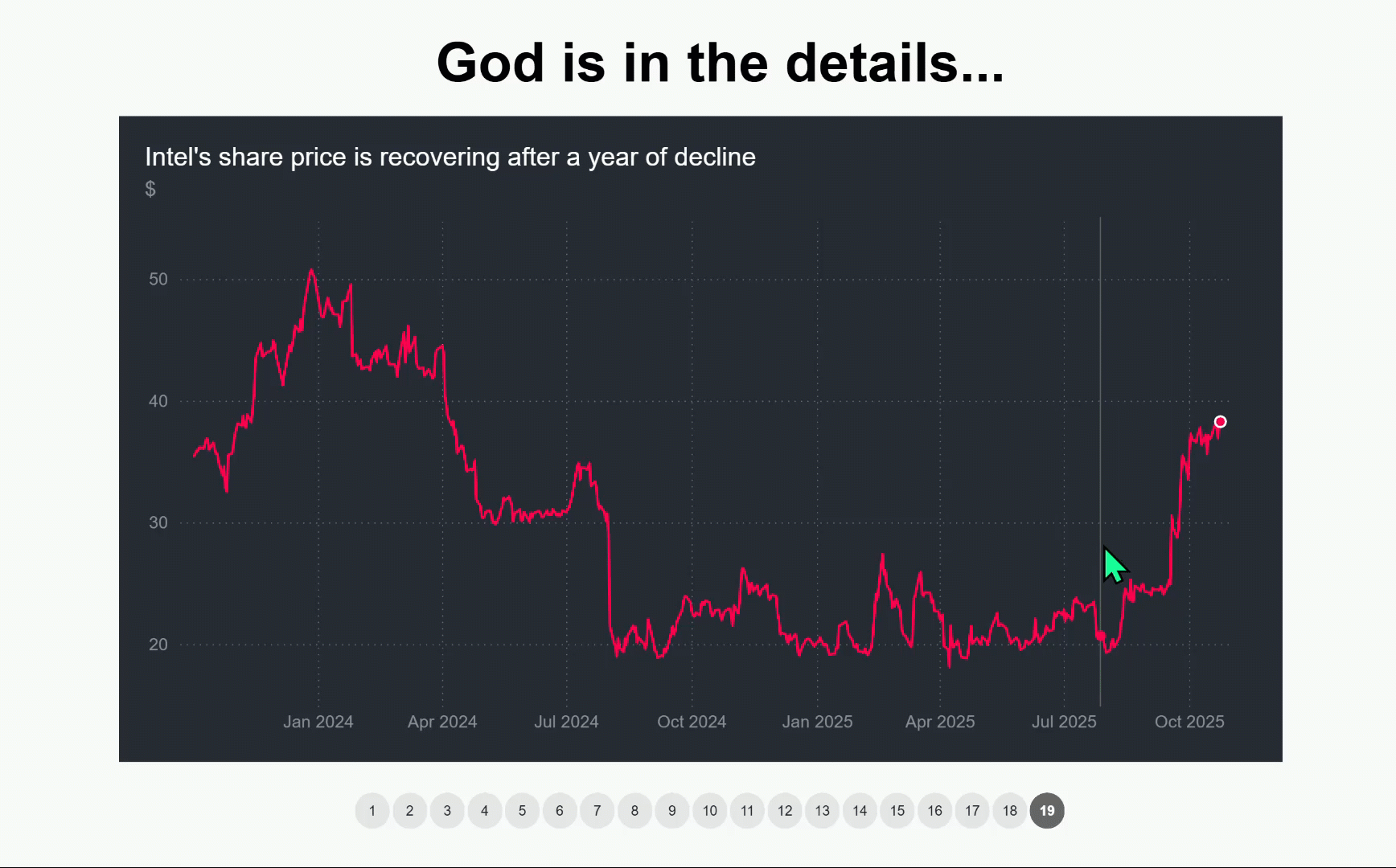
Task: Click pagination step 5
Action: pos(523,810)
